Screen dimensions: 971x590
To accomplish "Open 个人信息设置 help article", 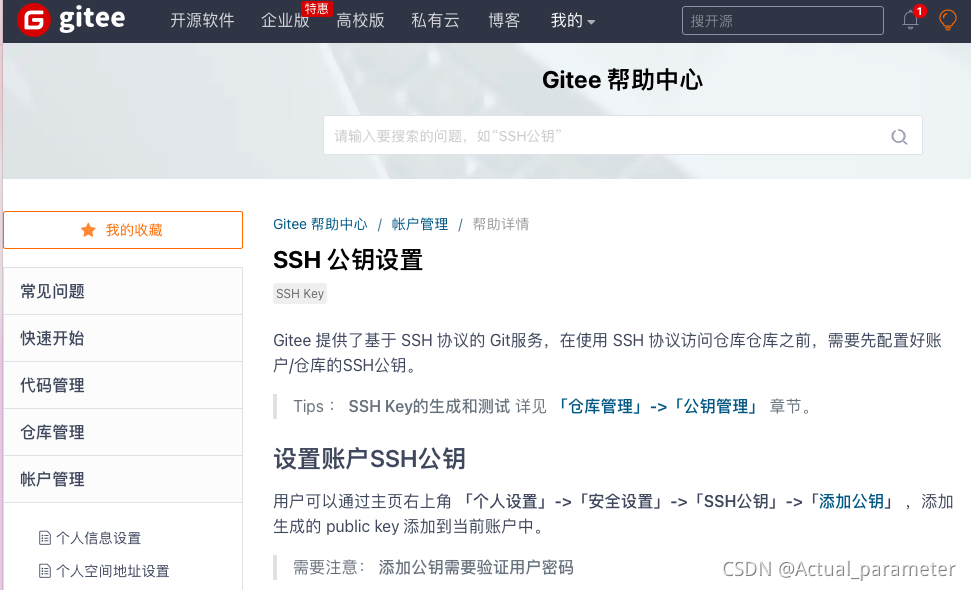I will [98, 538].
